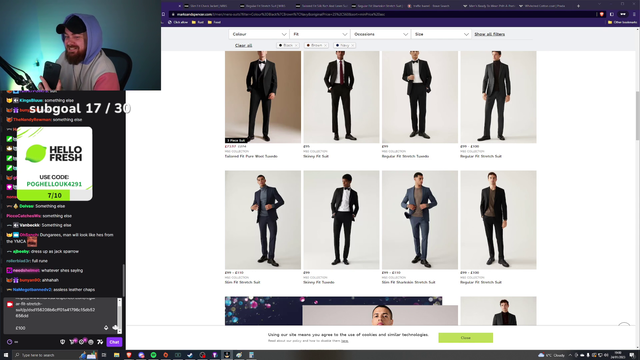The image size is (640, 360).
Task: Open the Other bookmarks folder
Action: coord(622,22)
